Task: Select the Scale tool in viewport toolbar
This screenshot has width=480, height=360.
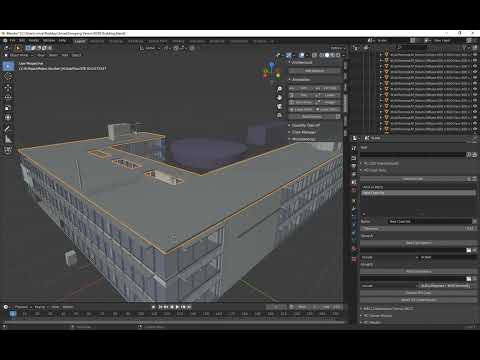Action: [x=8, y=108]
